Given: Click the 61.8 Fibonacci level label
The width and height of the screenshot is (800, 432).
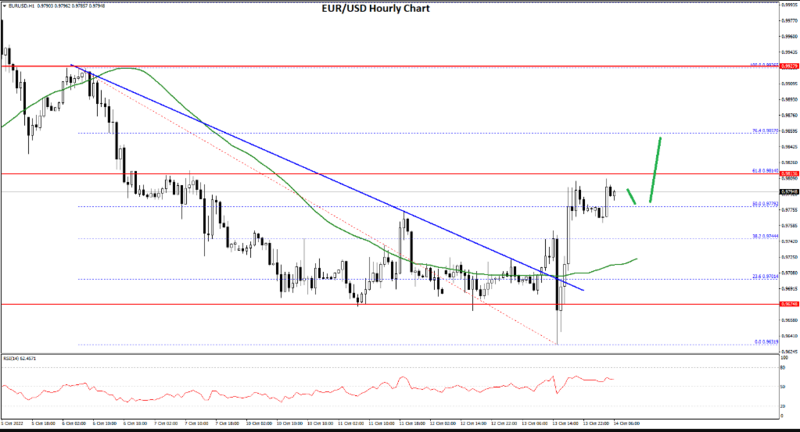Looking at the screenshot, I should coord(765,171).
